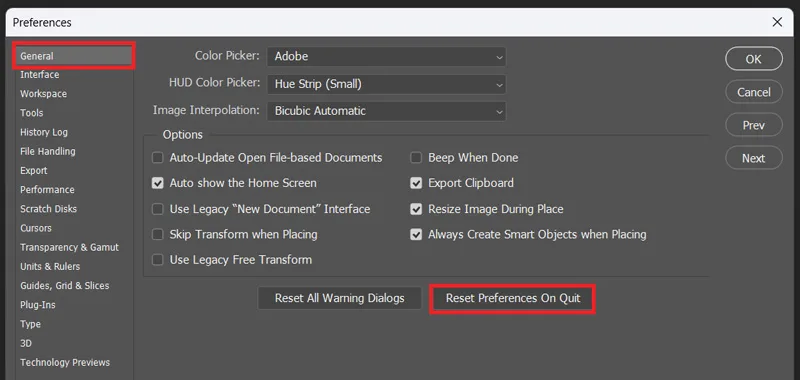This screenshot has height=380, width=800.
Task: Confirm with the OK button
Action: (754, 59)
